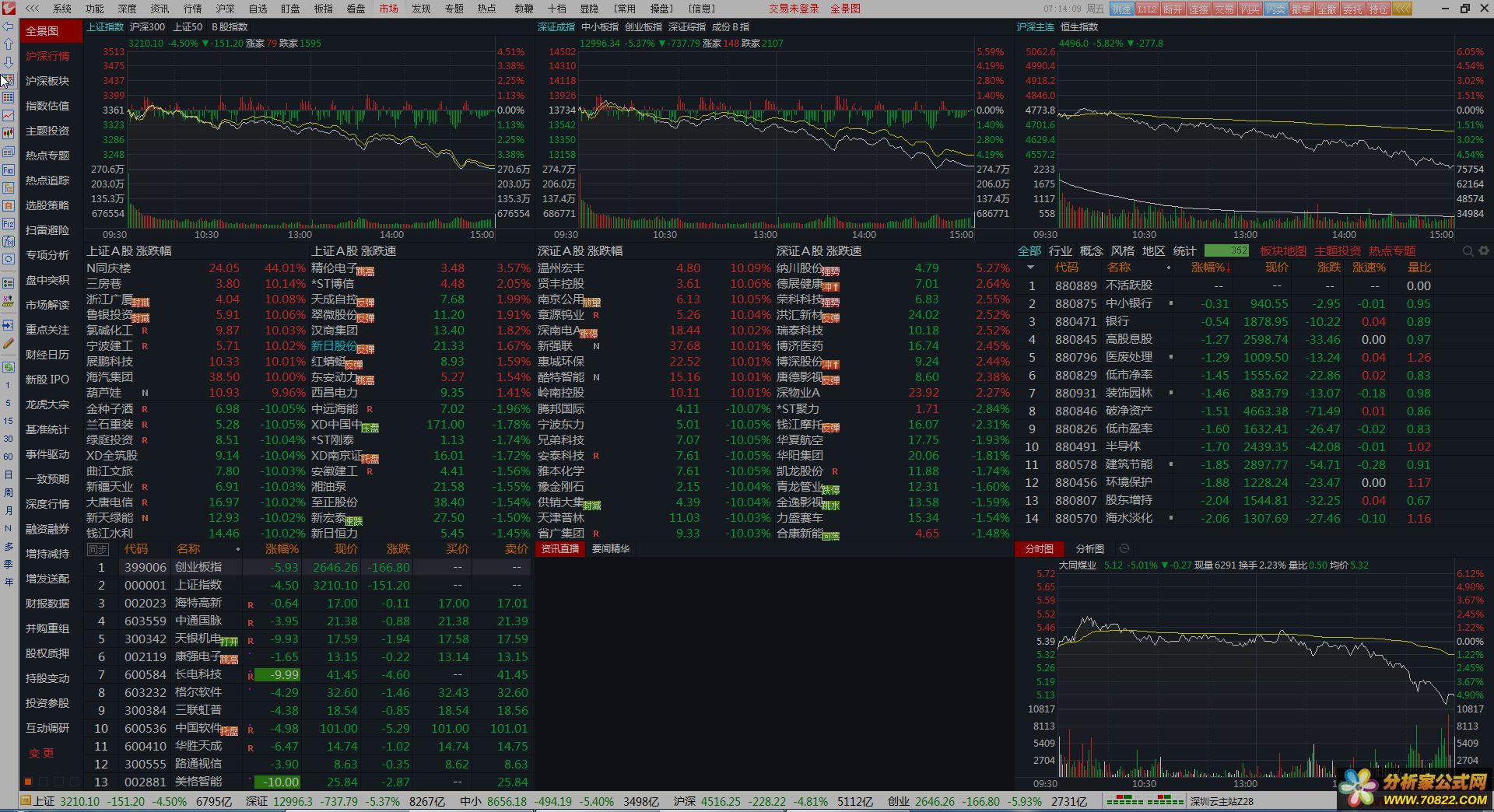Click the candlestick chart icon in left toolbar
Viewport: 1494px width, 812px height.
[9, 134]
